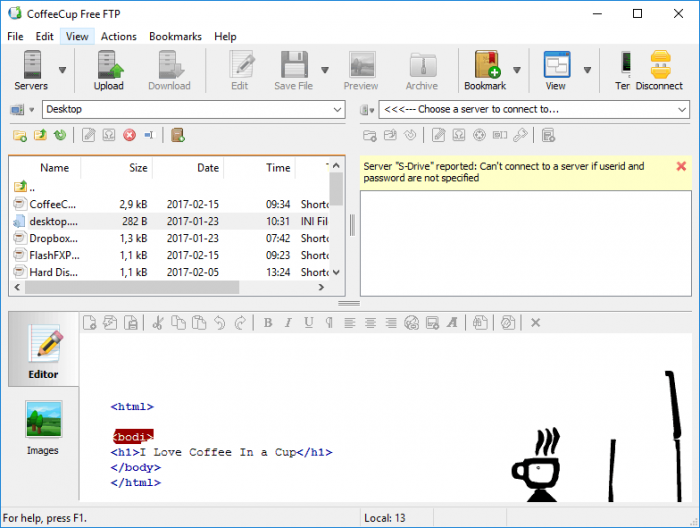Image resolution: width=700 pixels, height=528 pixels.
Task: Select the CoffeeC... shortcut row
Action: pyautogui.click(x=170, y=204)
